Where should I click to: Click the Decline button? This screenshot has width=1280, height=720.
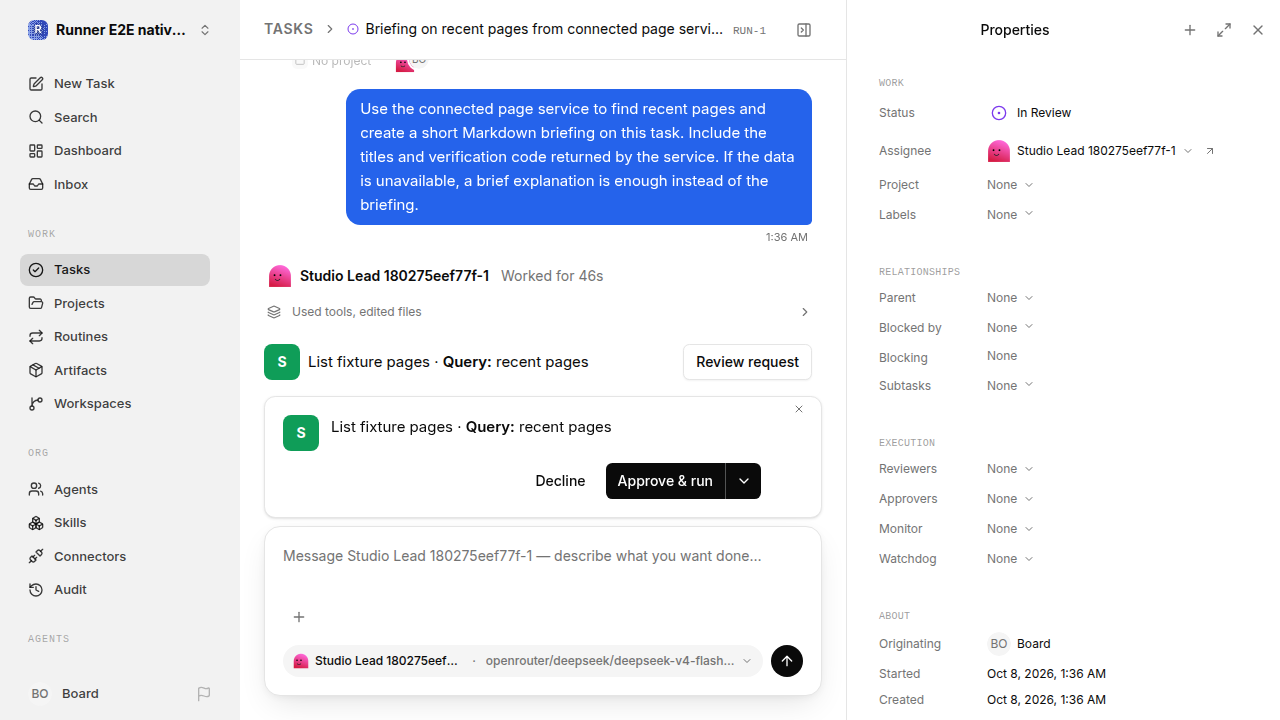tap(560, 481)
